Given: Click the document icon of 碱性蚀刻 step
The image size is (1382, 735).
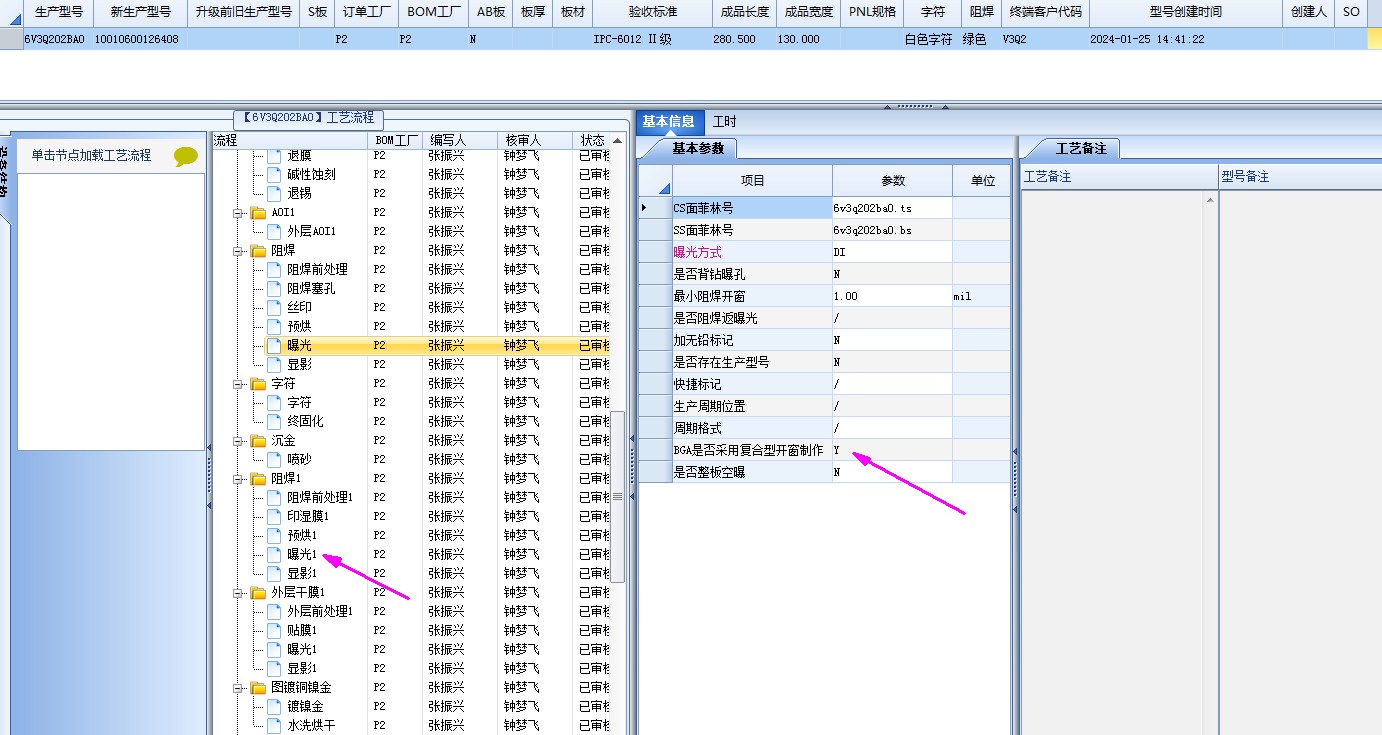Looking at the screenshot, I should point(275,174).
